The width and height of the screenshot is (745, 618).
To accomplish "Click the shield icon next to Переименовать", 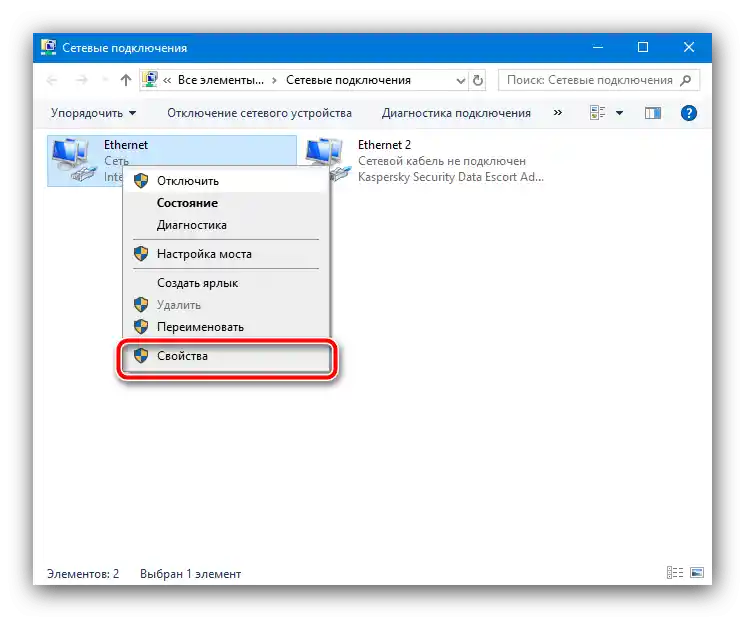I will coord(141,327).
